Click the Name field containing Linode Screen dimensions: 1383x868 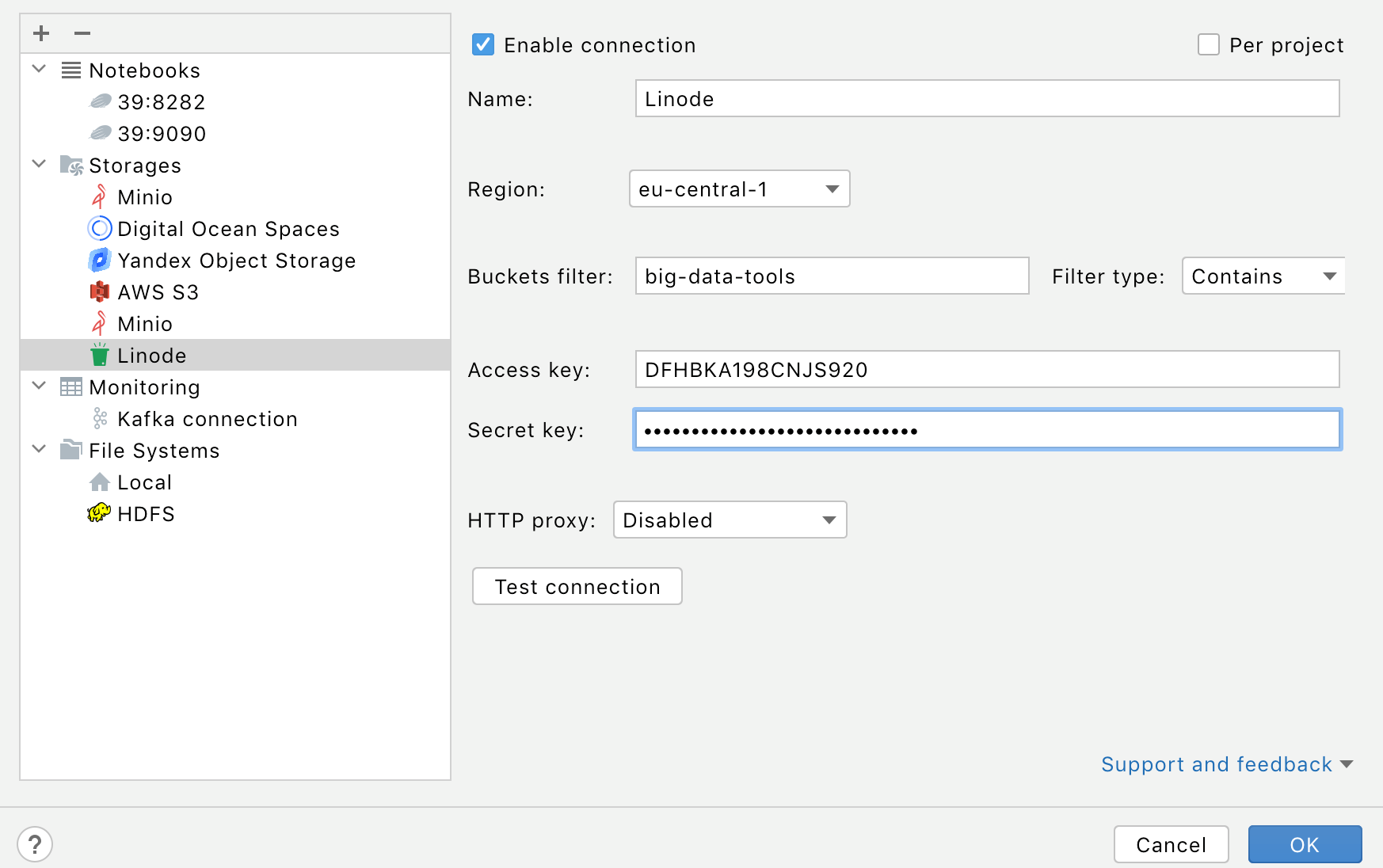[988, 98]
